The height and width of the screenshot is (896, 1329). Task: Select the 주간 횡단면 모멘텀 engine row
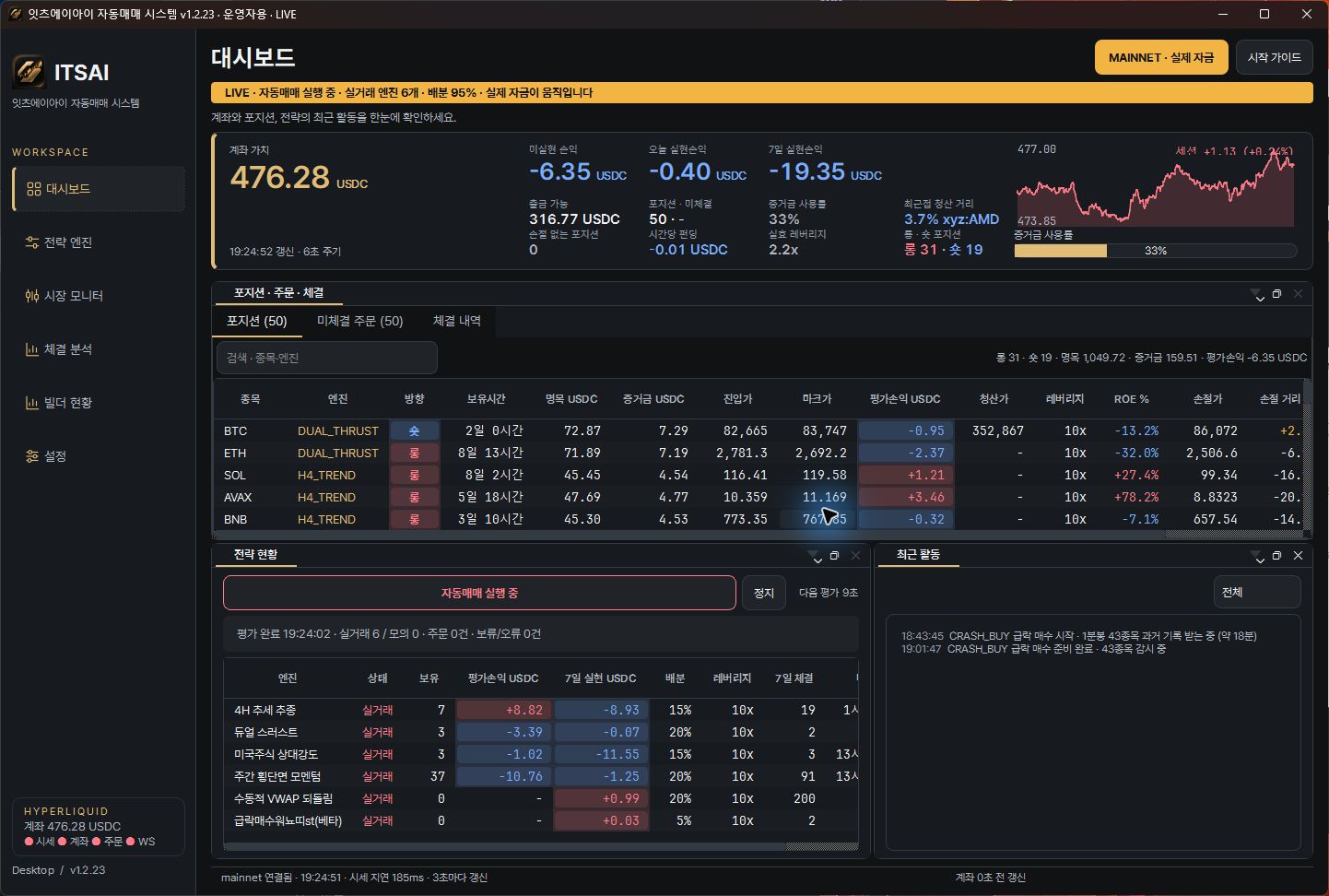pos(540,776)
